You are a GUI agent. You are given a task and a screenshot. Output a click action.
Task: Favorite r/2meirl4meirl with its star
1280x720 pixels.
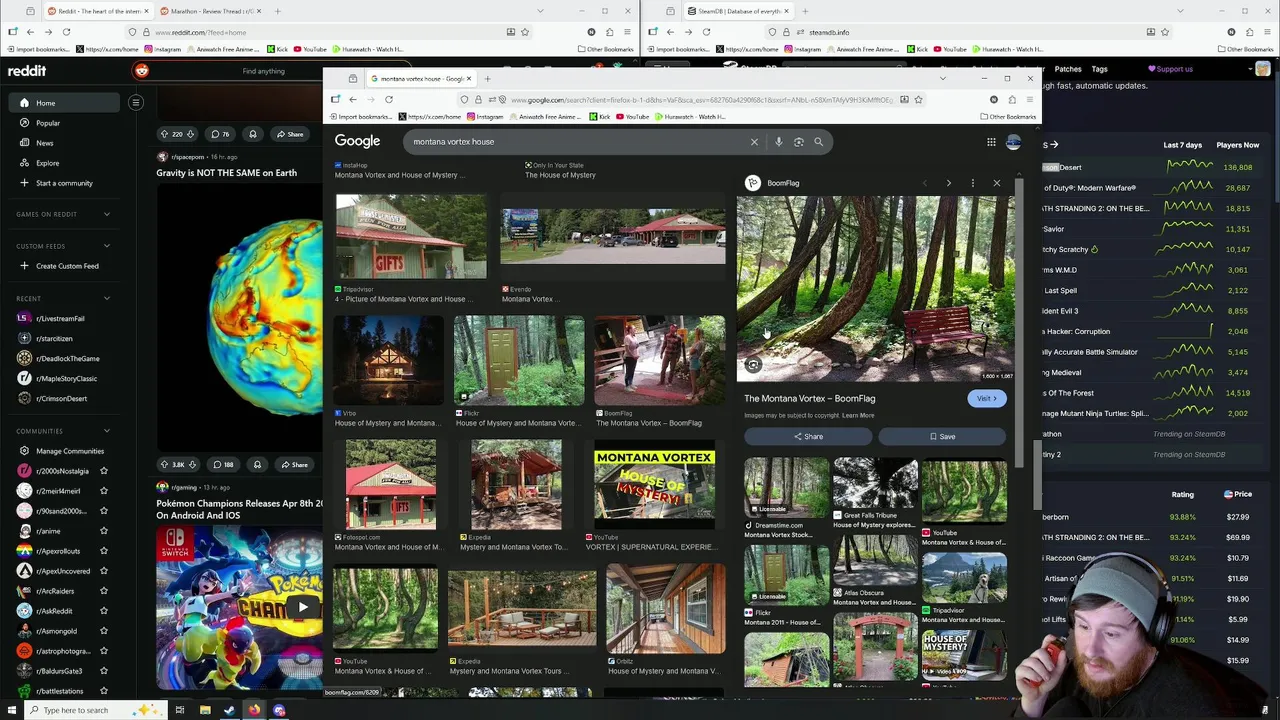click(103, 491)
